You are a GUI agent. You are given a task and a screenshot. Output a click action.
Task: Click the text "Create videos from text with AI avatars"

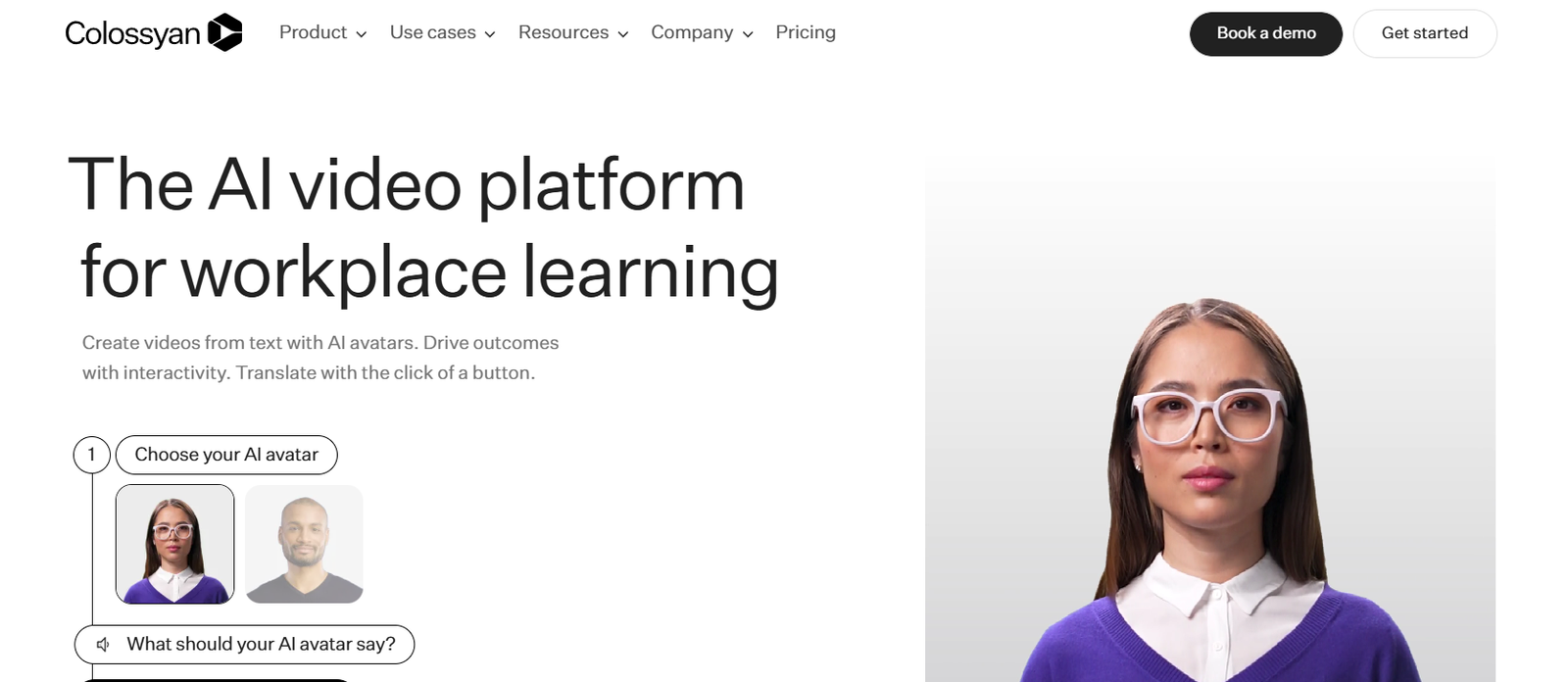(250, 342)
